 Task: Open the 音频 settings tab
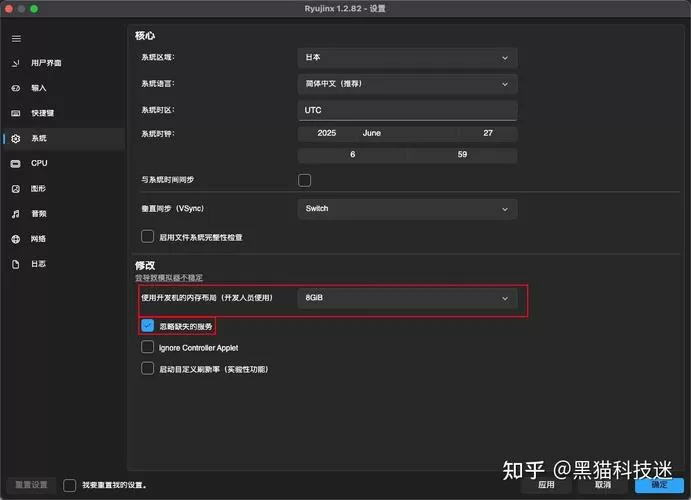pyautogui.click(x=64, y=214)
